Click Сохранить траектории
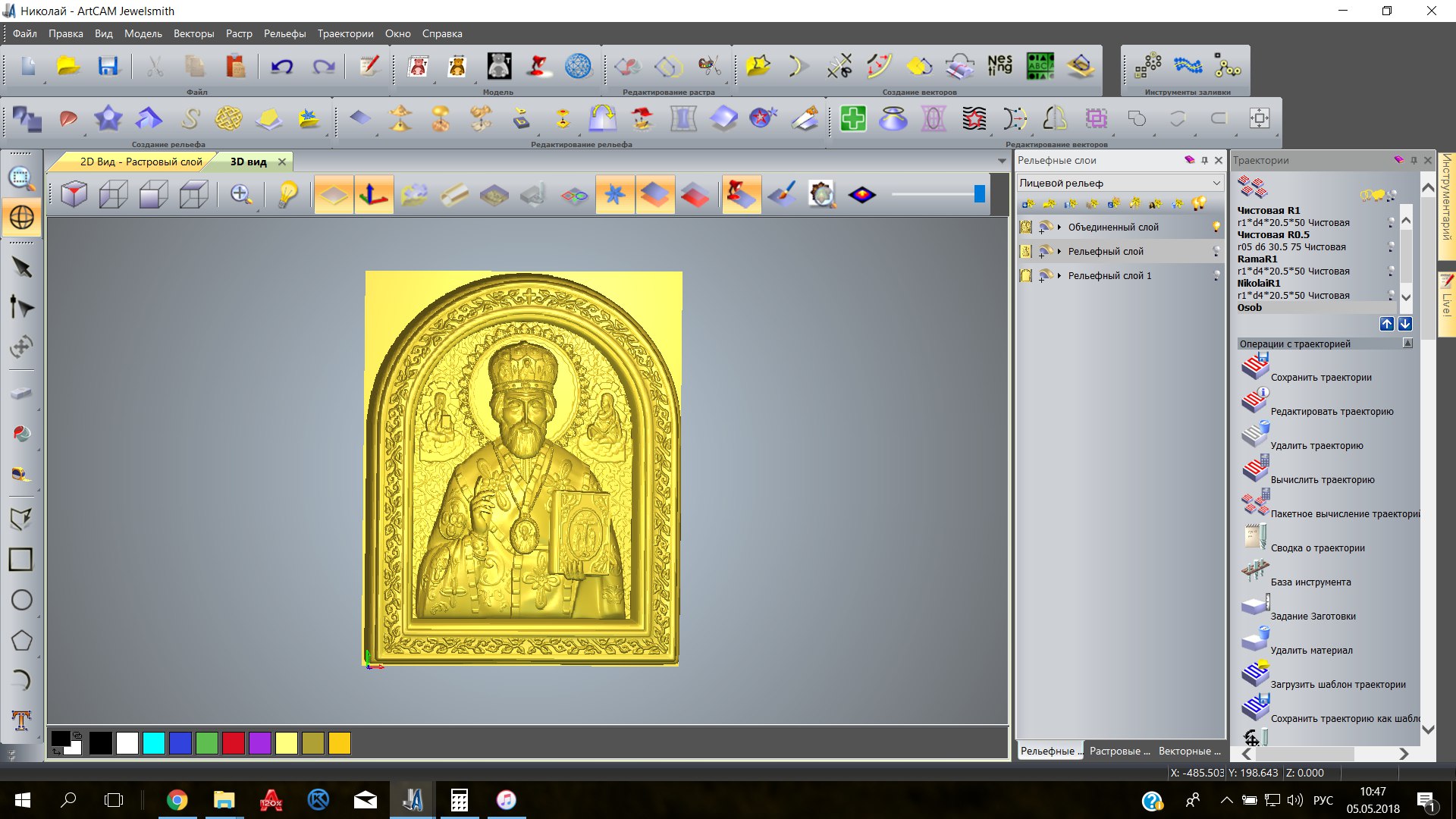This screenshot has height=819, width=1456. 1320,377
